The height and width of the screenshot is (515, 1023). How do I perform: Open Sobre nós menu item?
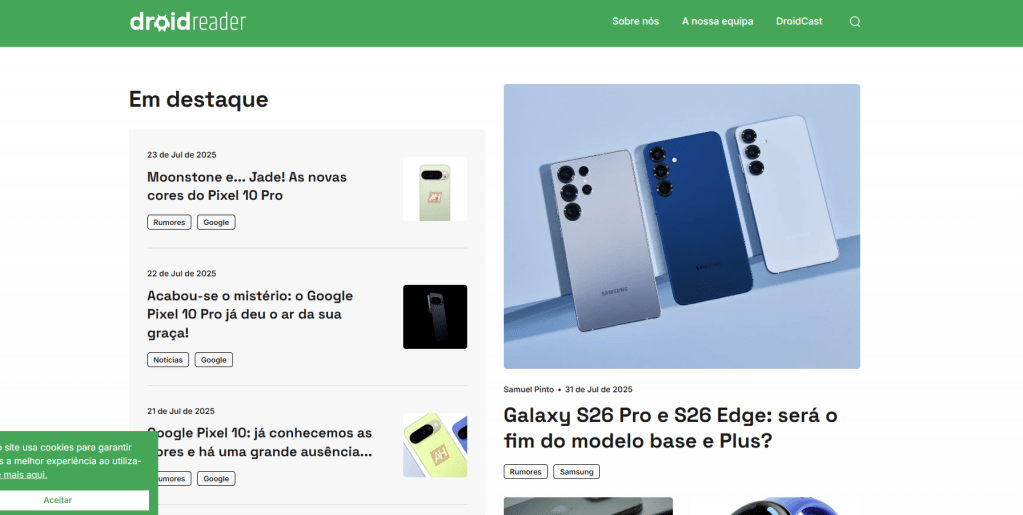tap(635, 22)
